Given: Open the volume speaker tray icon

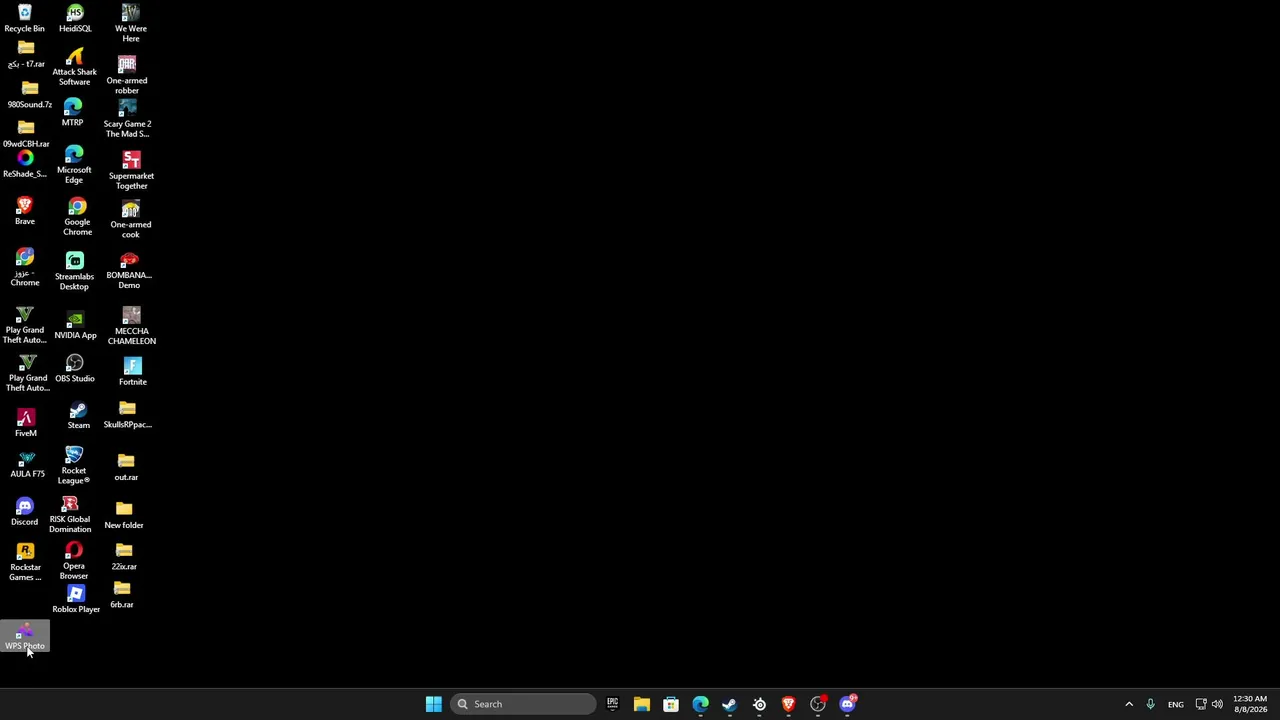Looking at the screenshot, I should [1217, 704].
